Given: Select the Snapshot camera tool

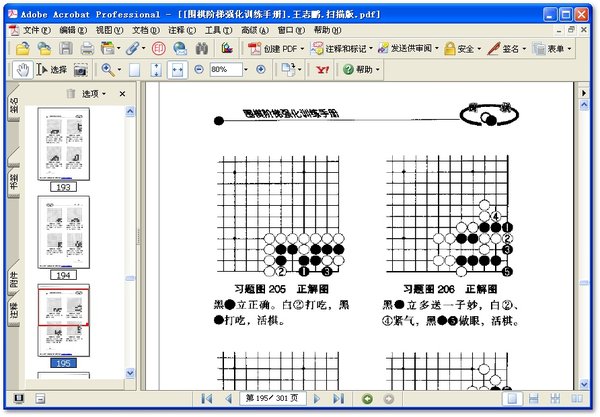Looking at the screenshot, I should pyautogui.click(x=80, y=70).
